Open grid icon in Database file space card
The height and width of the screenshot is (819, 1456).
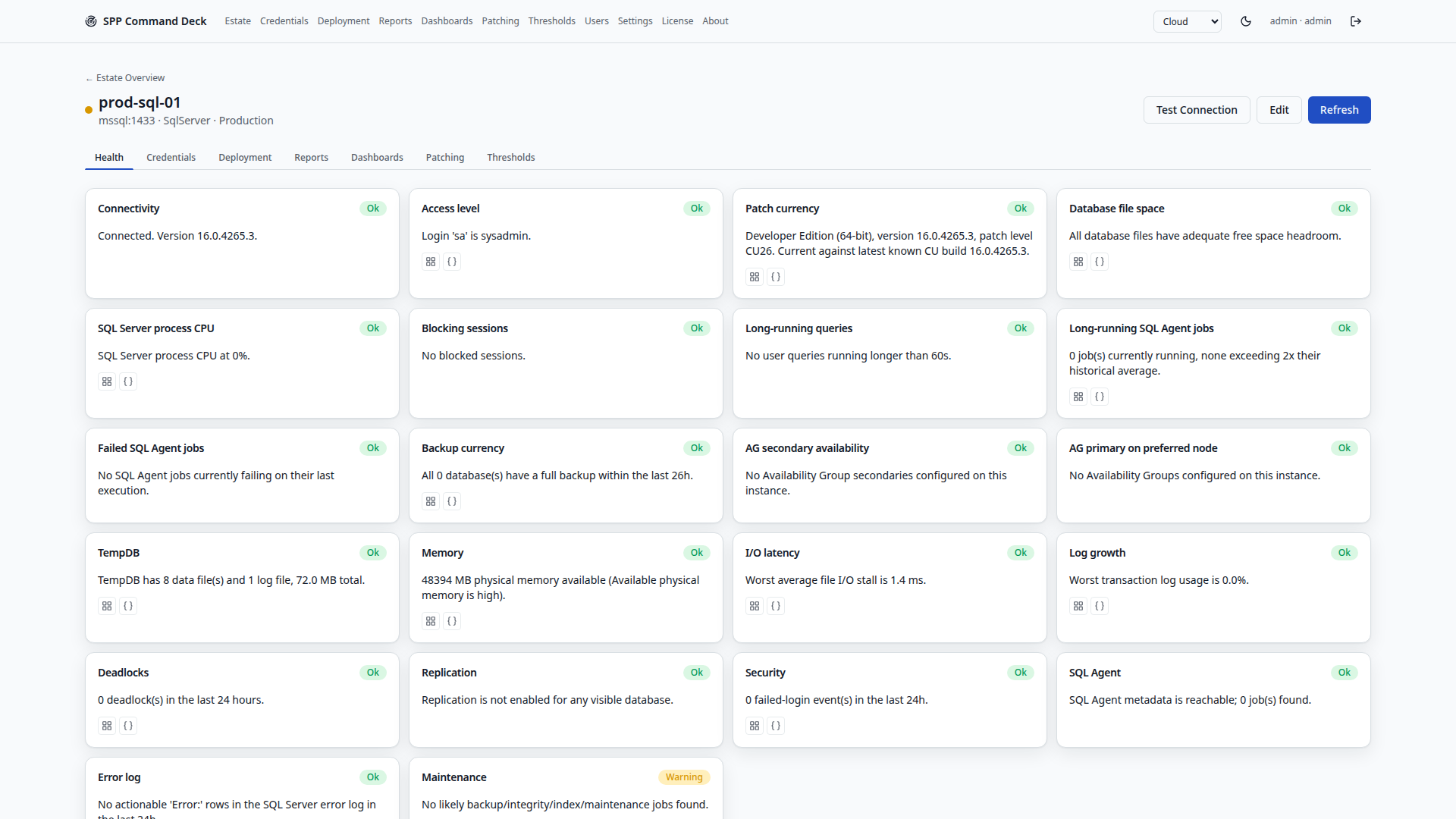(x=1078, y=262)
